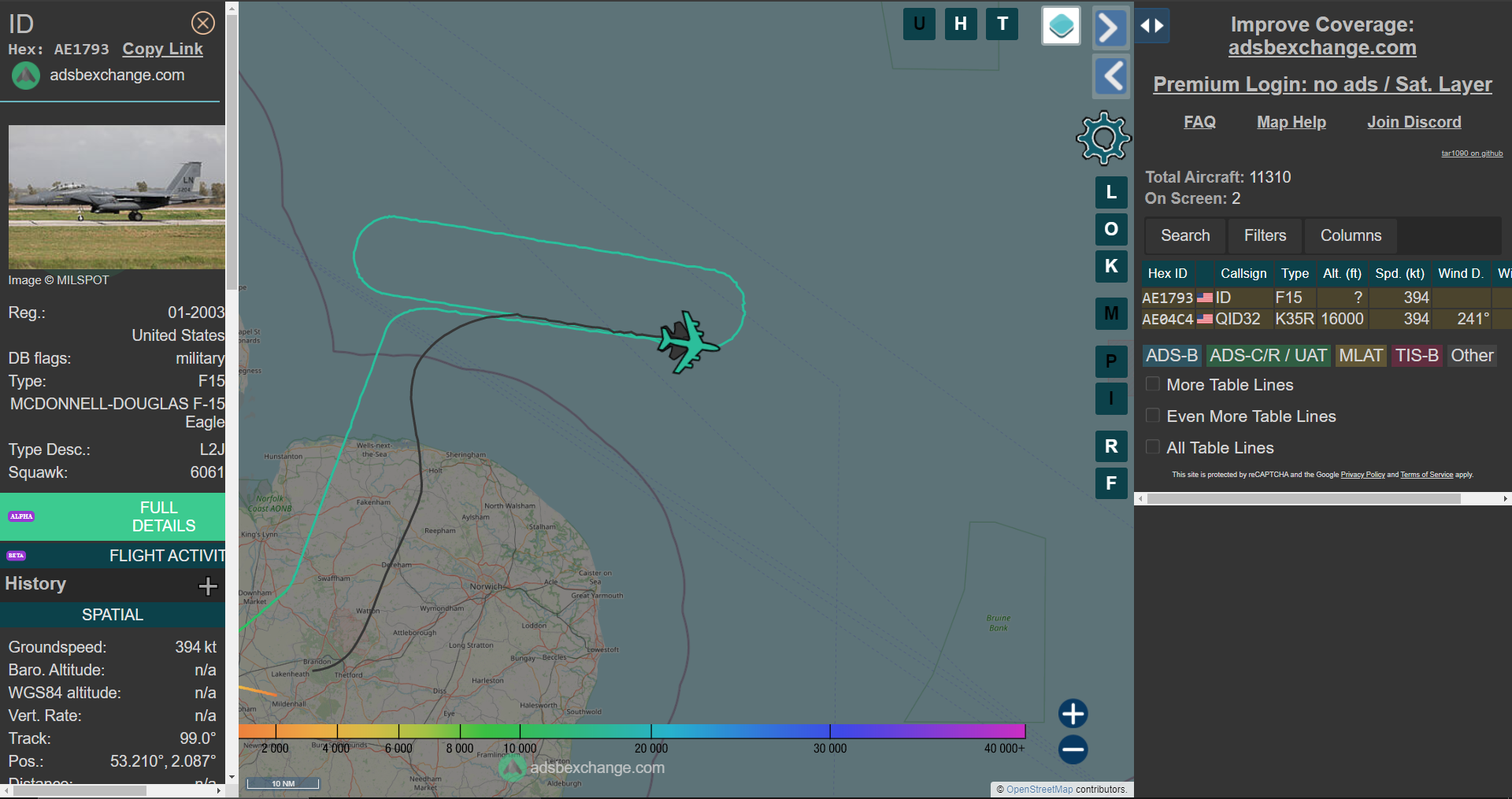Click the F map button
Image resolution: width=1512 pixels, height=799 pixels.
click(1111, 483)
